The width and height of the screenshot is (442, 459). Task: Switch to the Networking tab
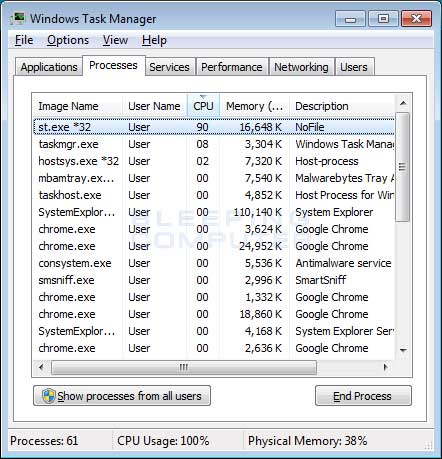click(301, 67)
